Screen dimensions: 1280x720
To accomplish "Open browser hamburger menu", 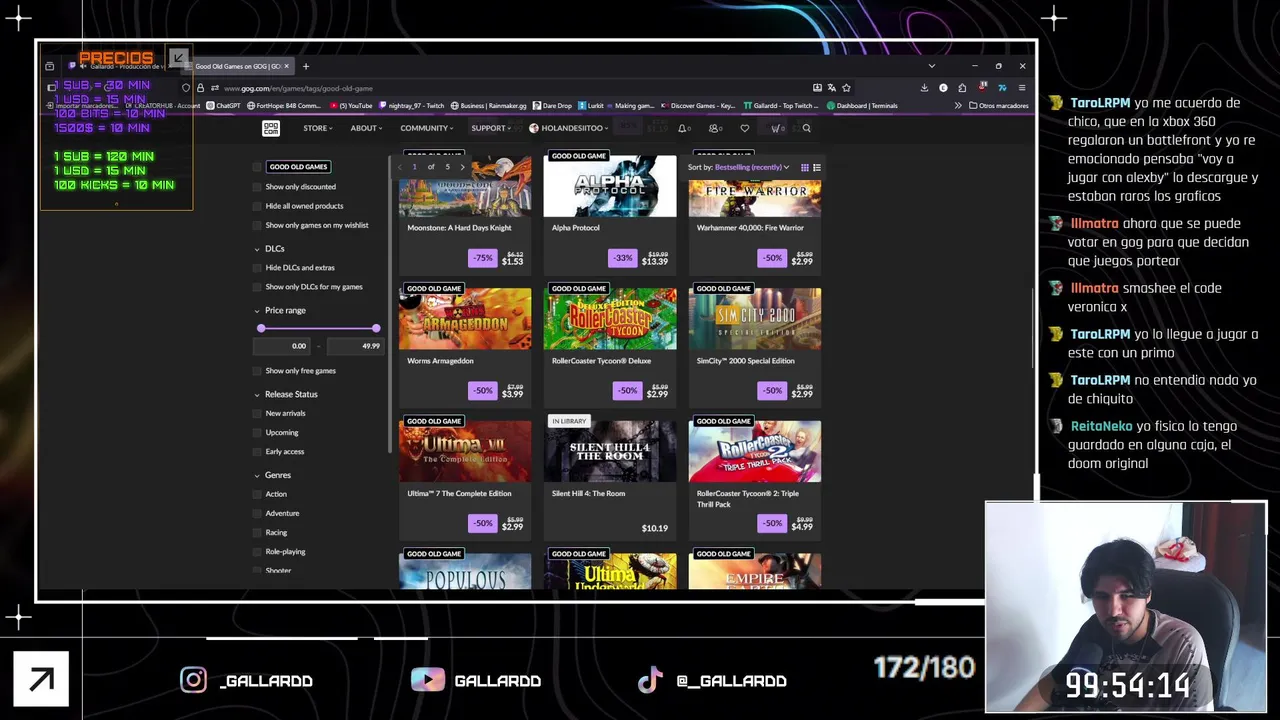I will point(1021,88).
